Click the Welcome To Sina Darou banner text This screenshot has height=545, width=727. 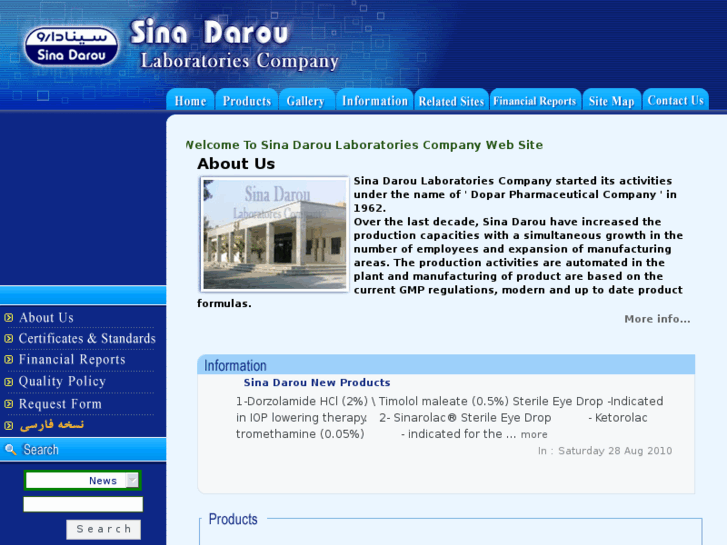click(x=364, y=145)
